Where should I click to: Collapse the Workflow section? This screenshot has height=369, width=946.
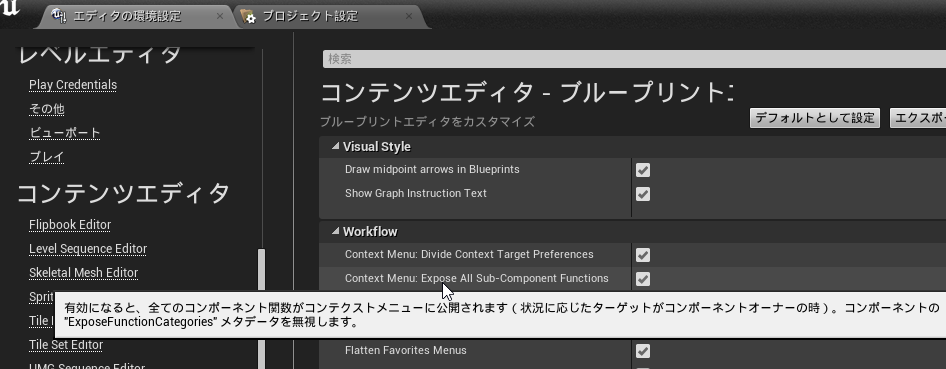[x=335, y=232]
